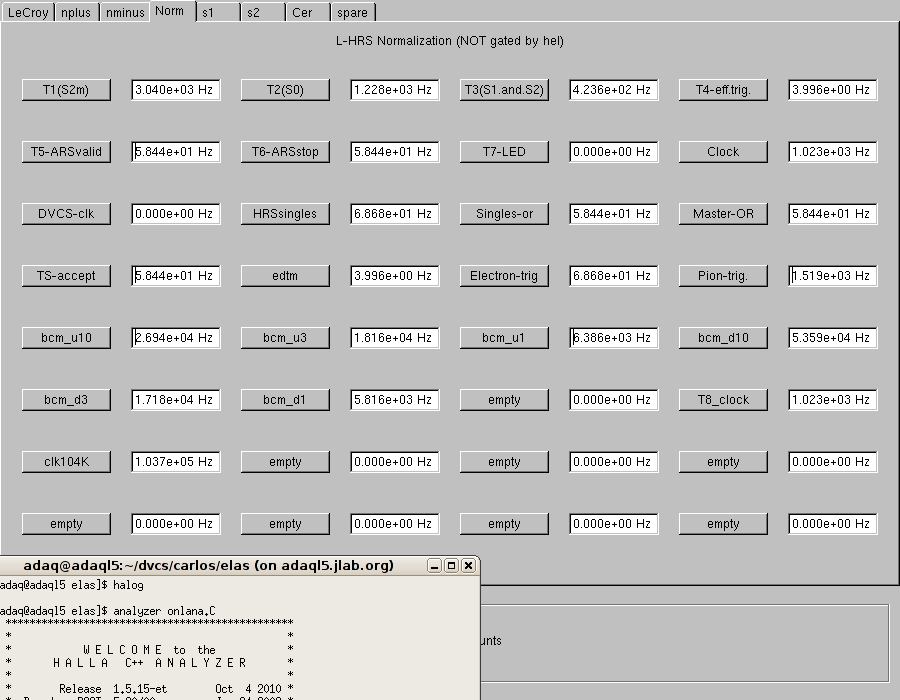900x700 pixels.
Task: Open the nplus tab
Action: pyautogui.click(x=76, y=12)
